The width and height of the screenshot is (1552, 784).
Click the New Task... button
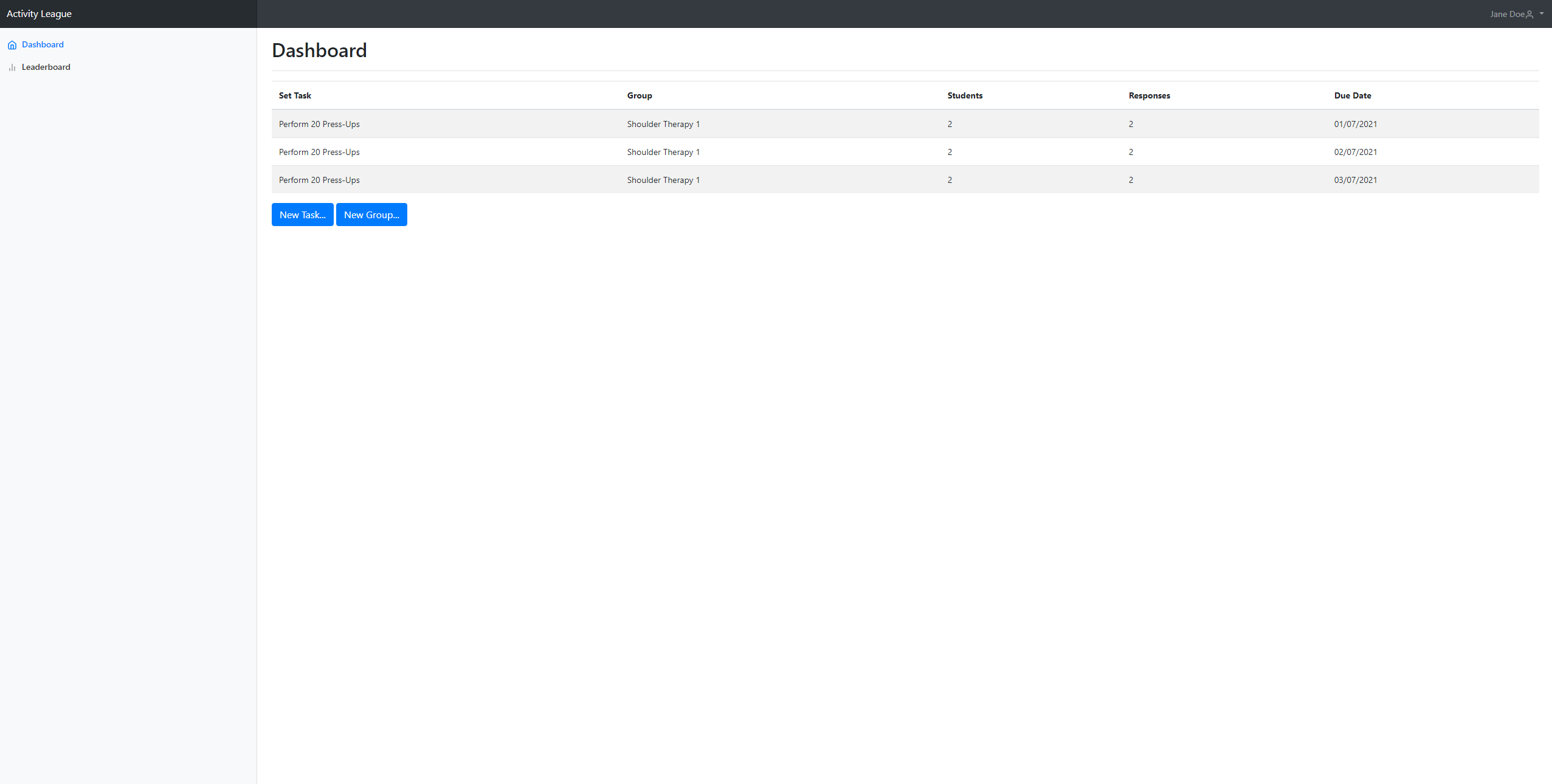click(303, 215)
